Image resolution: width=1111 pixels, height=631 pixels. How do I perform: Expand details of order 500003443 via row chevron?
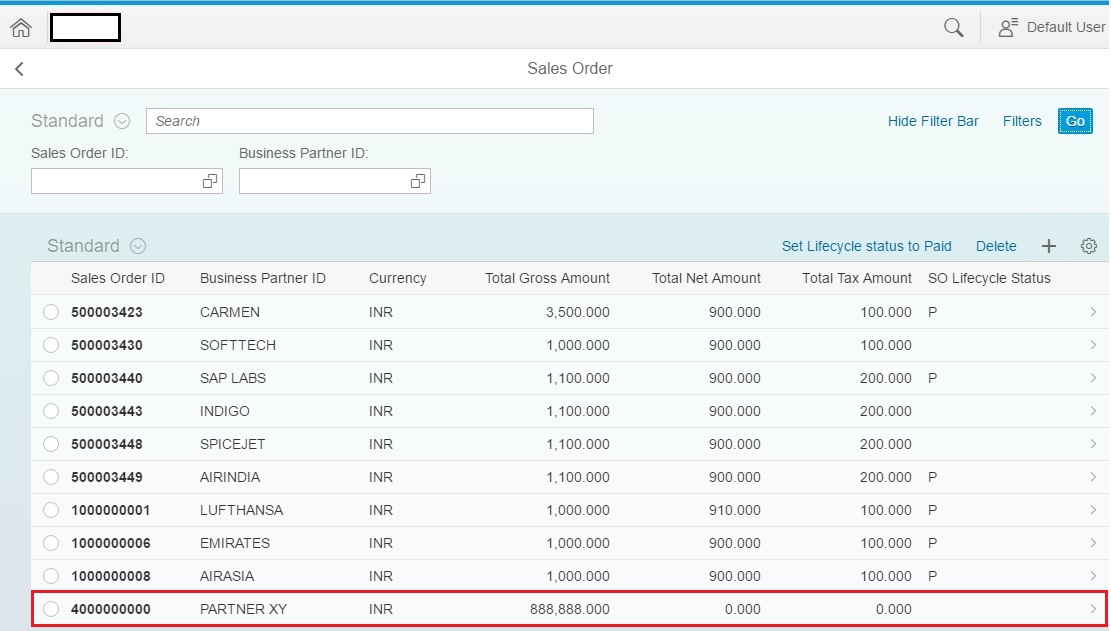(x=1092, y=411)
